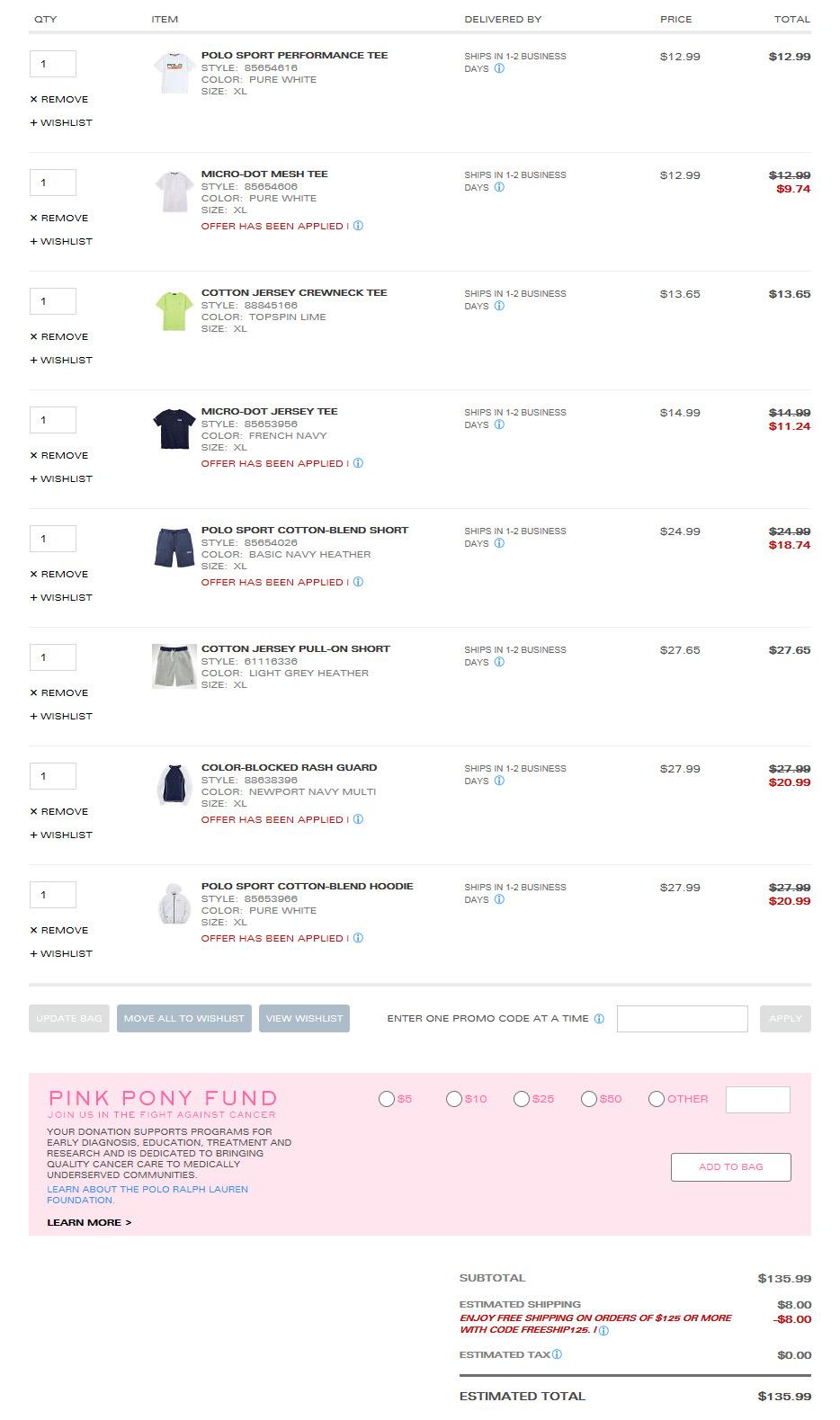The width and height of the screenshot is (840, 1420).
Task: Open shipping info icon for Cotton Jersey Pull-On Short
Action: [x=499, y=662]
